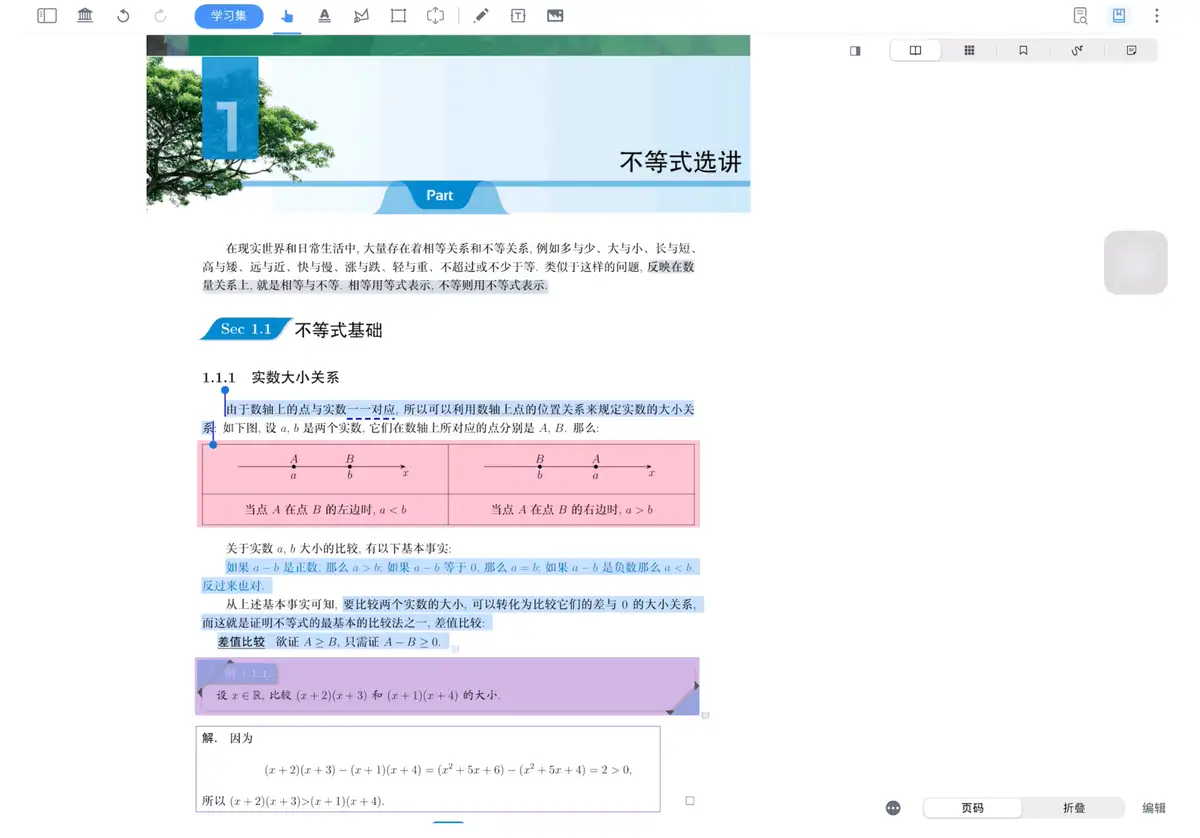Click the solution box starting 解. 因为
The height and width of the screenshot is (838, 1200).
pyautogui.click(x=428, y=769)
